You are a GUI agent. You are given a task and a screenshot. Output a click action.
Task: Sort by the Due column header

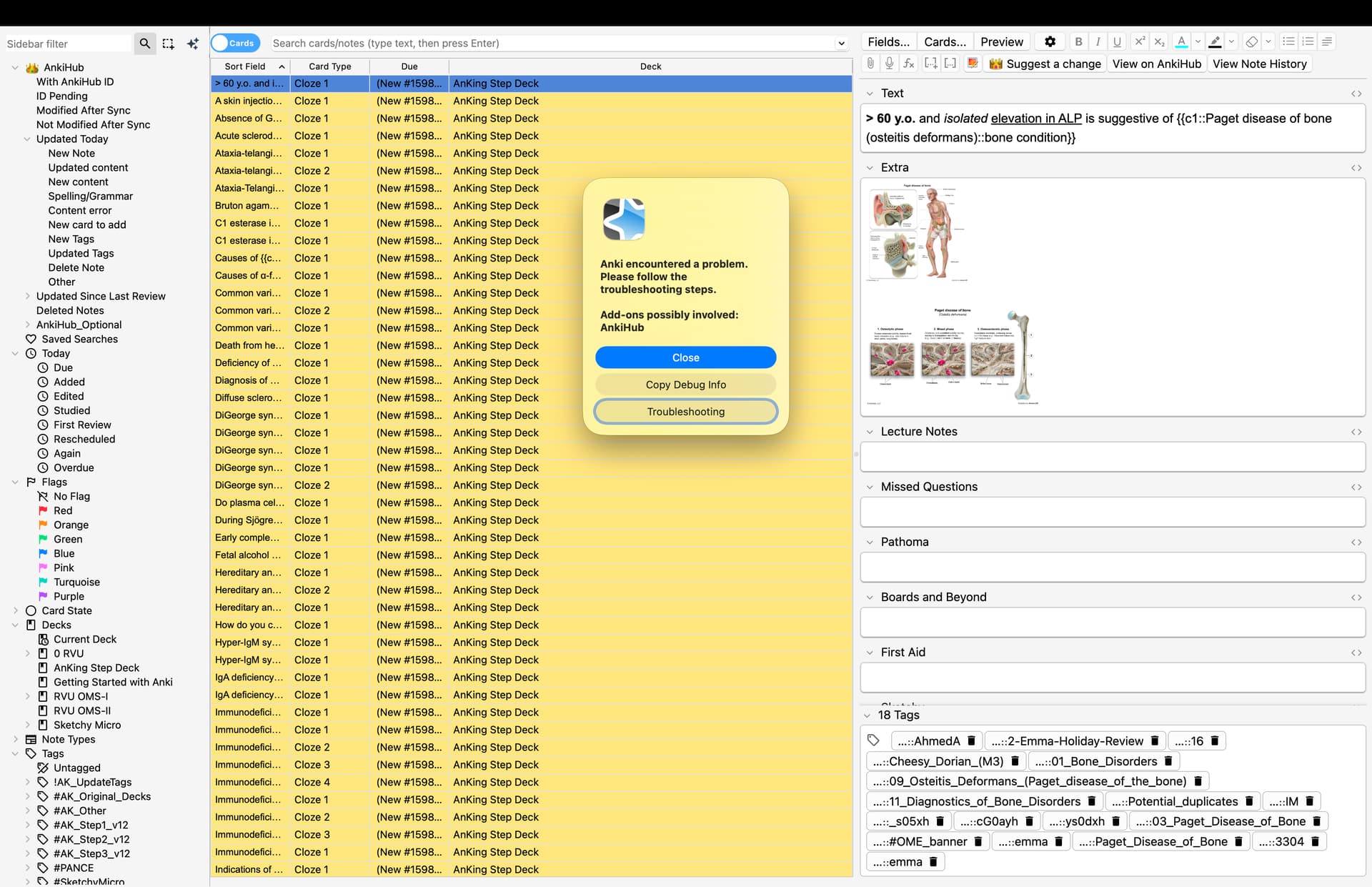click(x=409, y=66)
